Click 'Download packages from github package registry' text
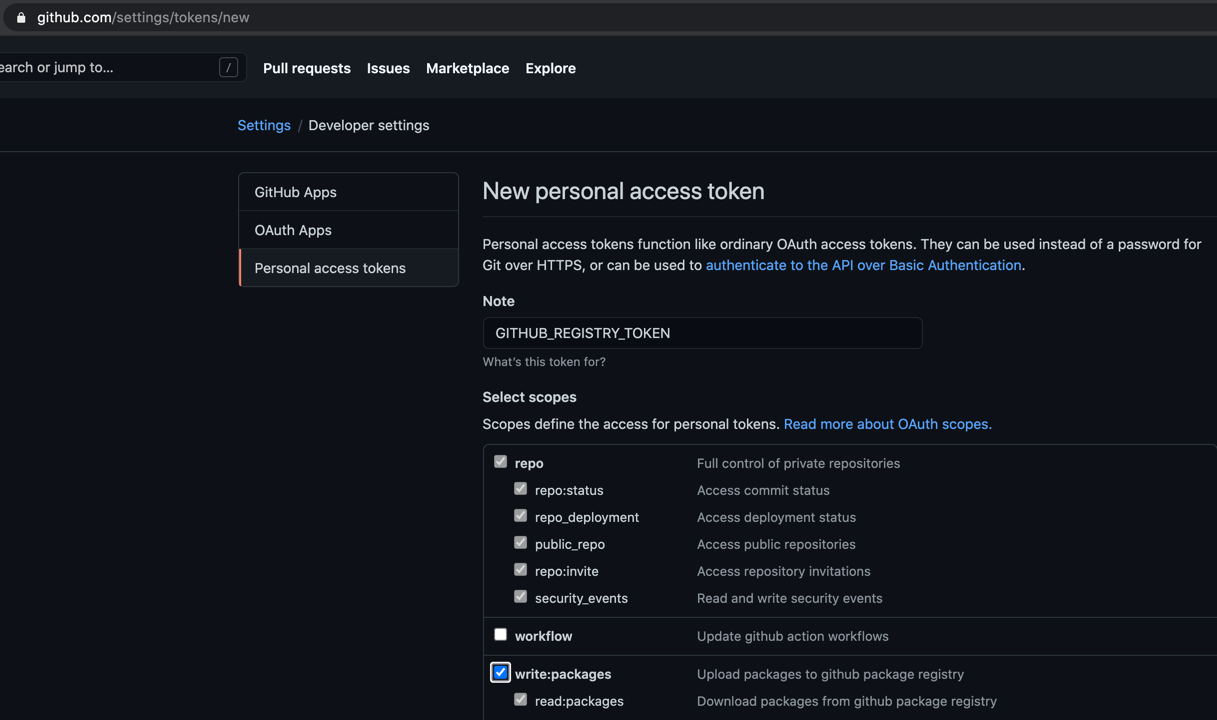 pyautogui.click(x=846, y=701)
